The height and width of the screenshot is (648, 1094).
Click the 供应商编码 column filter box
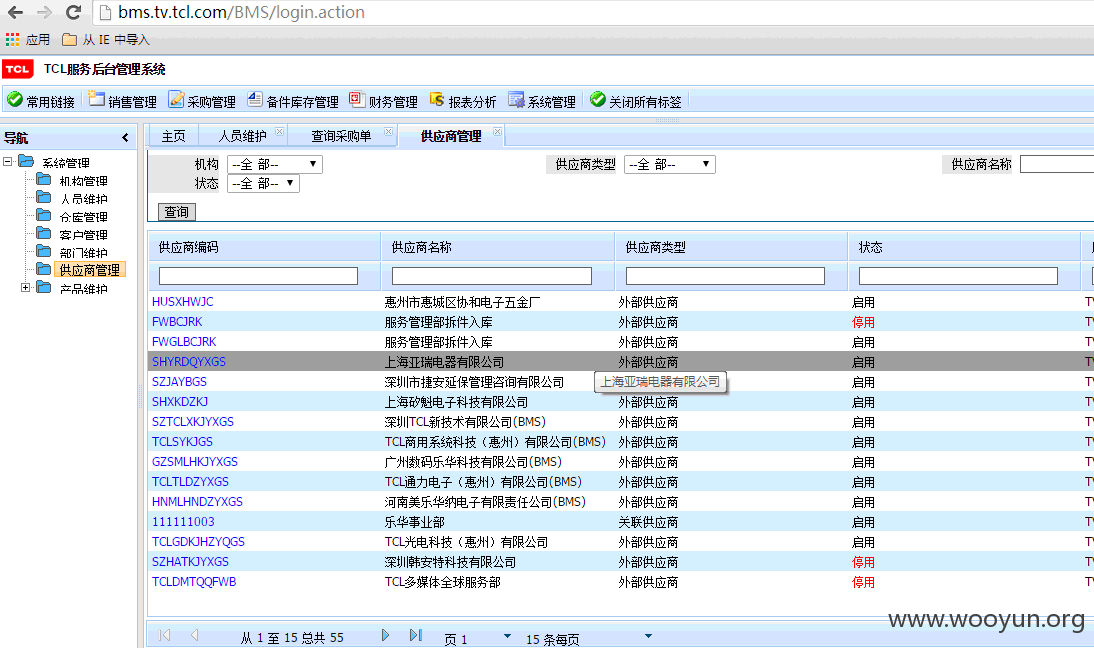pos(258,276)
